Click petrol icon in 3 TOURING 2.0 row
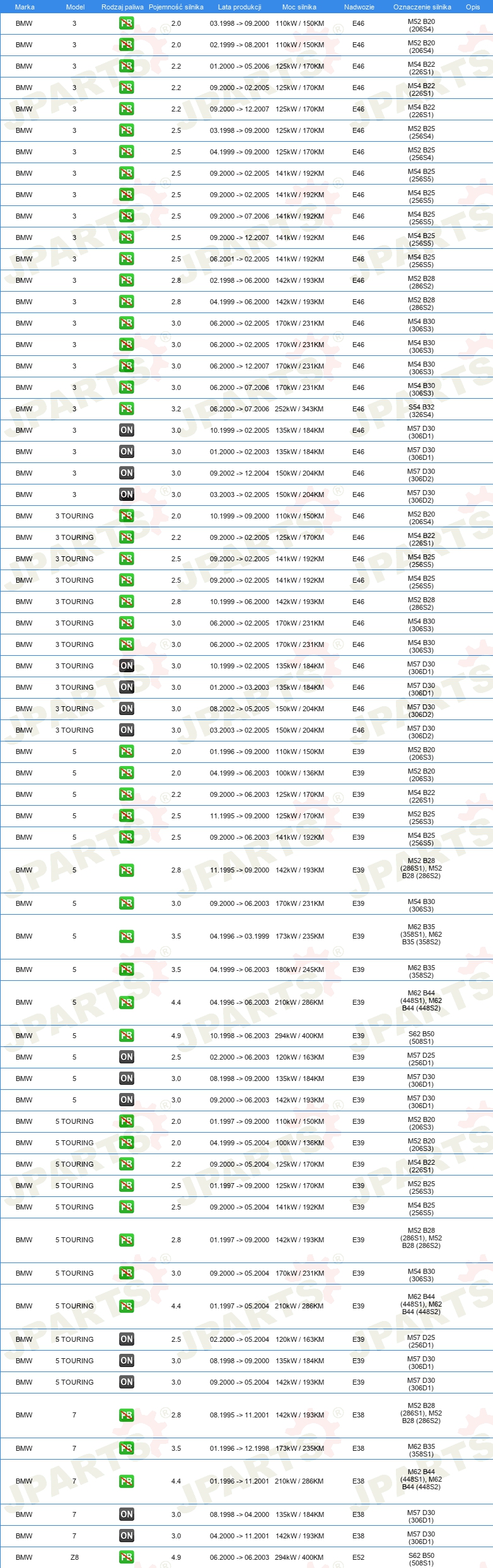 coord(127,516)
